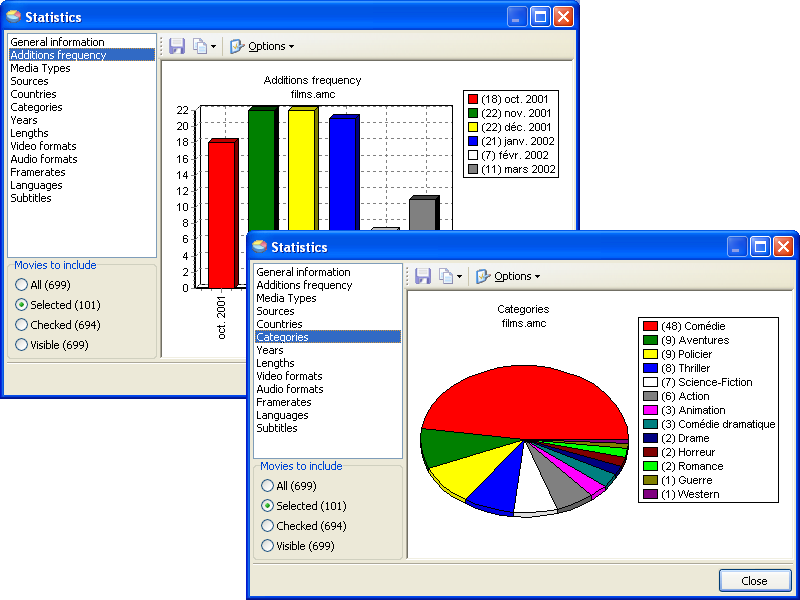This screenshot has width=800, height=600.
Task: Click the copy icon in the Categories window toolbar
Action: 445,276
